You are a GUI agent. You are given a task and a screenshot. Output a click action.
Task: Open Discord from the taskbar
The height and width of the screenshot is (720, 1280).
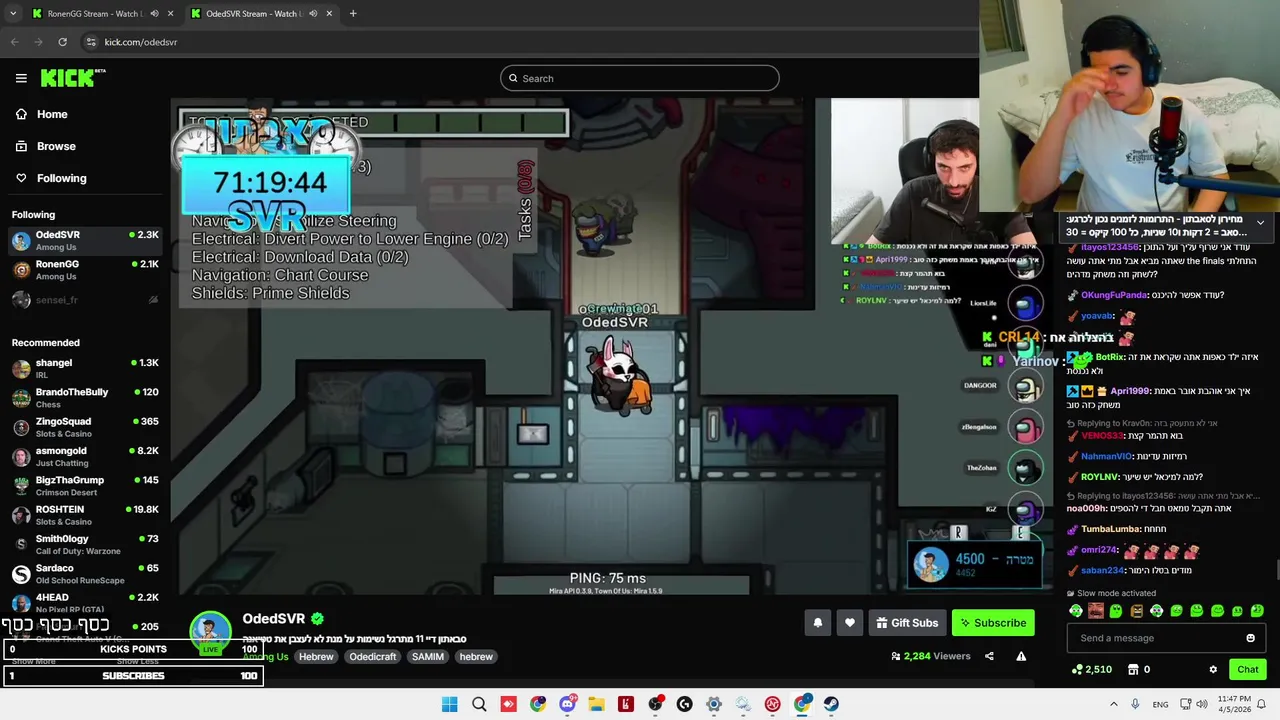(x=567, y=704)
